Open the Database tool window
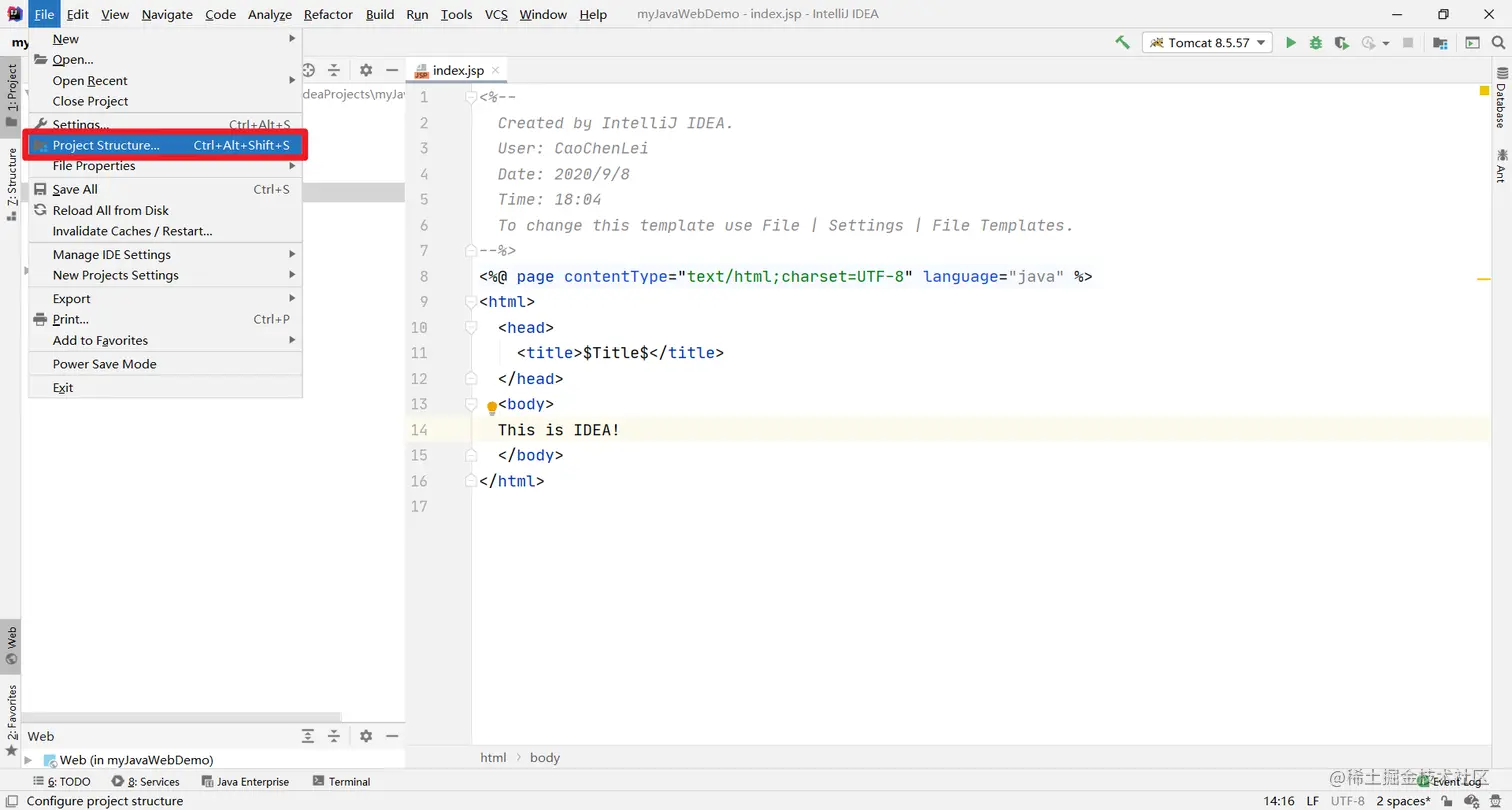The height and width of the screenshot is (810, 1512). point(1501,99)
